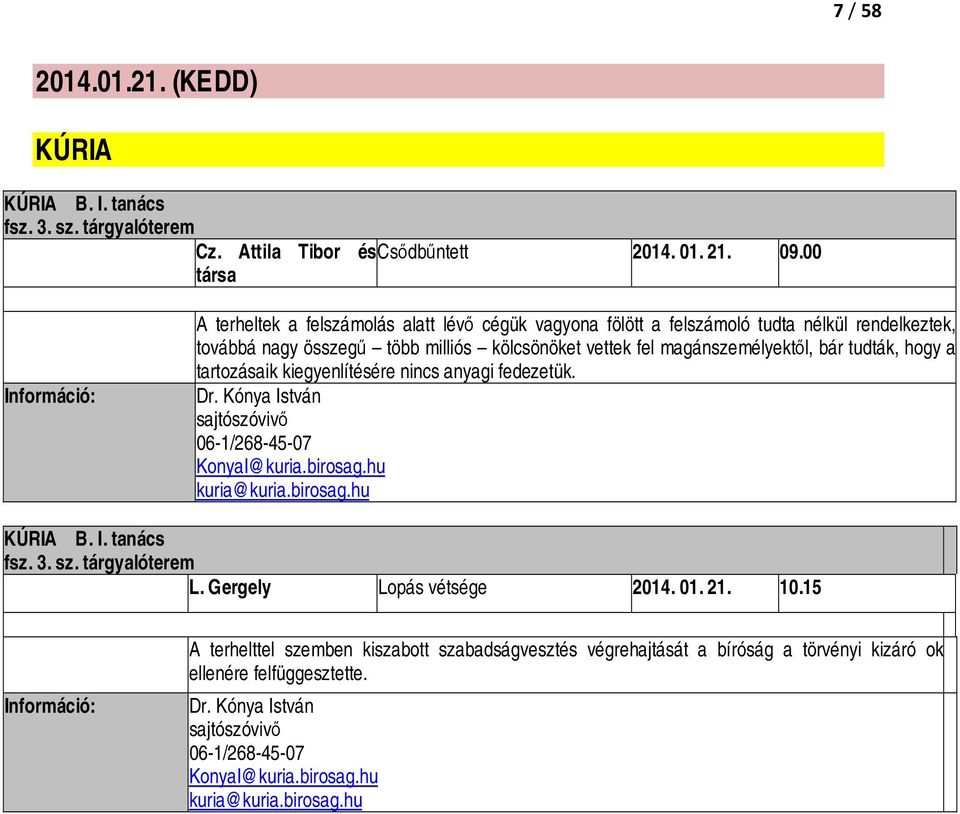Open the KonyaI@kuria.birosag.hu link under Csődbűntett case
The image size is (960, 814).
[290, 466]
